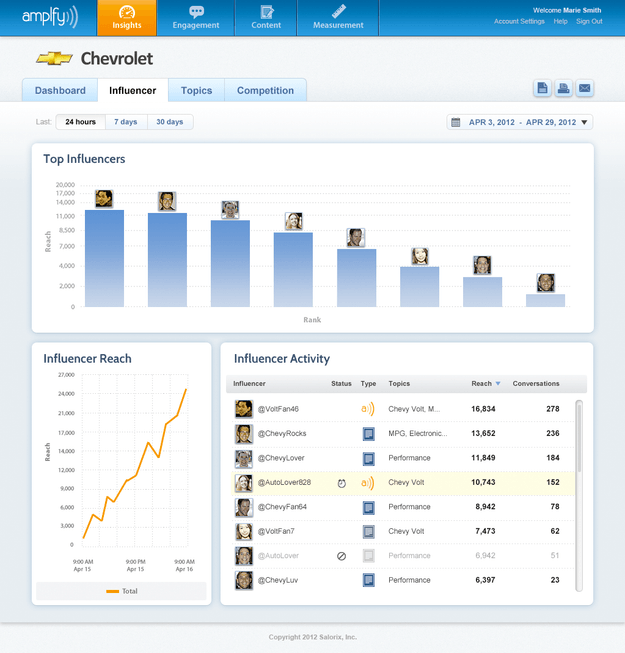Switch to the Topics tab

coord(197,90)
